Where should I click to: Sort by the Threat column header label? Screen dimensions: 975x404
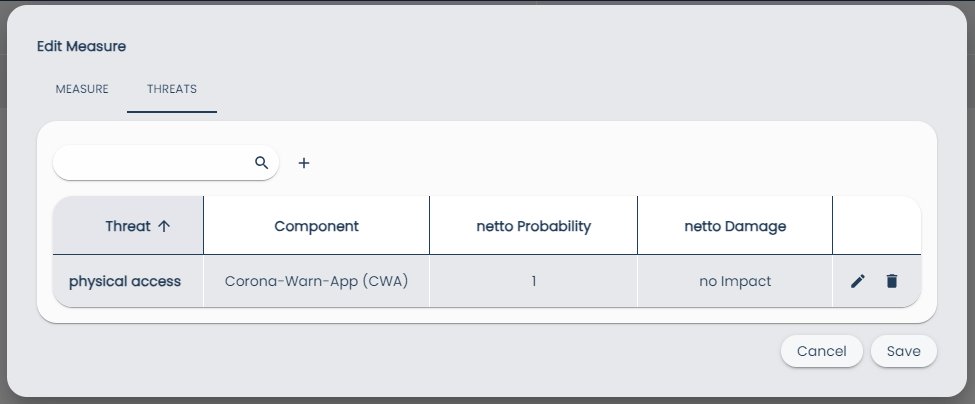127,226
